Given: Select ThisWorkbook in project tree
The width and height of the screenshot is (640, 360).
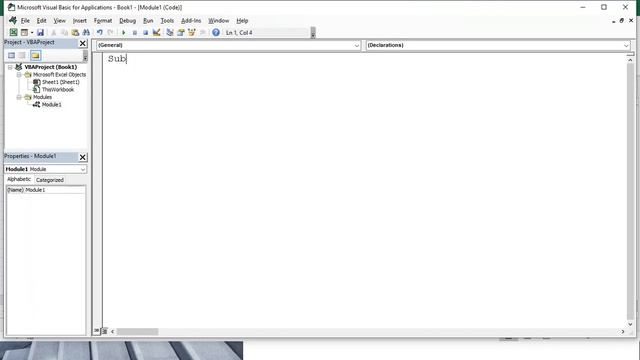Looking at the screenshot, I should click(x=58, y=89).
